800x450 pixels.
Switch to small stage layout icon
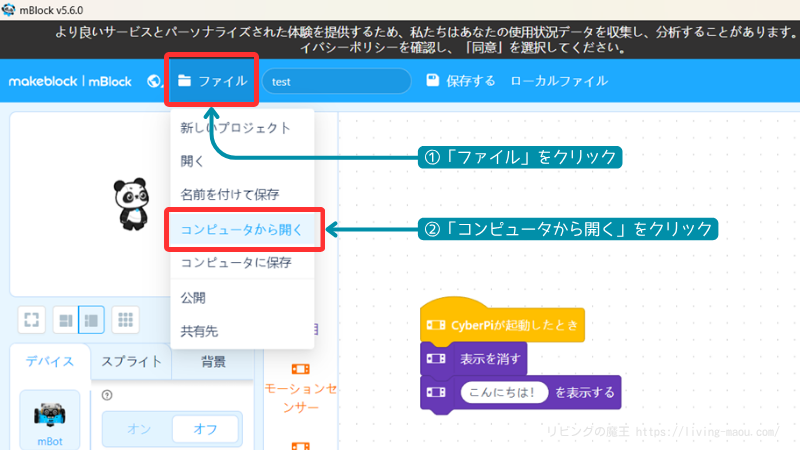[x=66, y=320]
